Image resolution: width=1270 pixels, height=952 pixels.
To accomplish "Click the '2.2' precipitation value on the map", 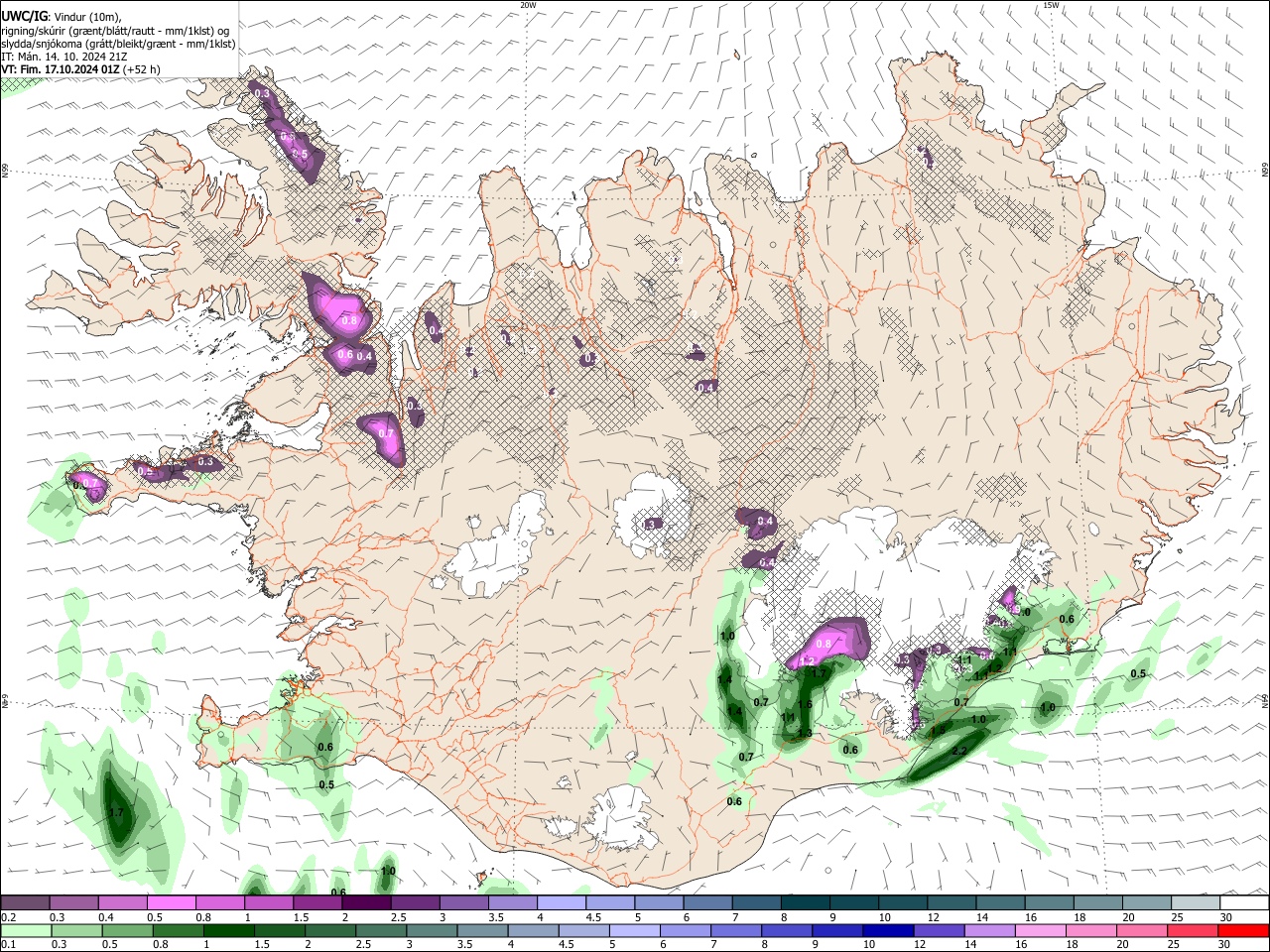I will coord(958,752).
